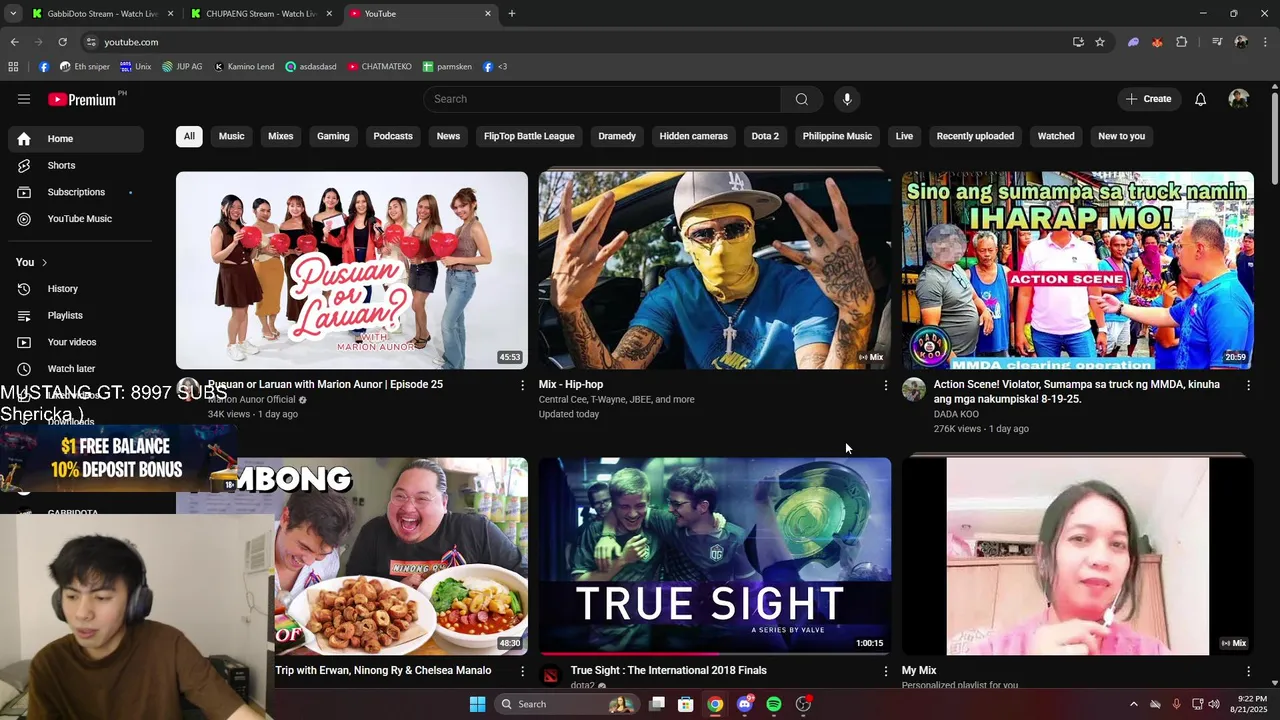
Task: Open the DADA KOO channel avatar
Action: tap(914, 390)
